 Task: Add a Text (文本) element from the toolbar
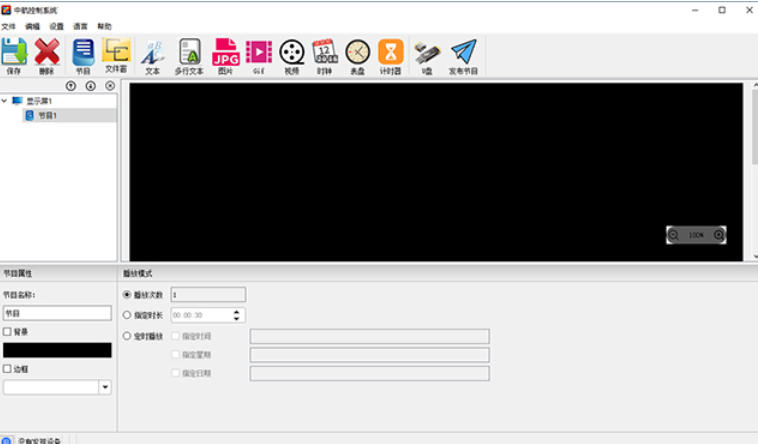(x=152, y=55)
